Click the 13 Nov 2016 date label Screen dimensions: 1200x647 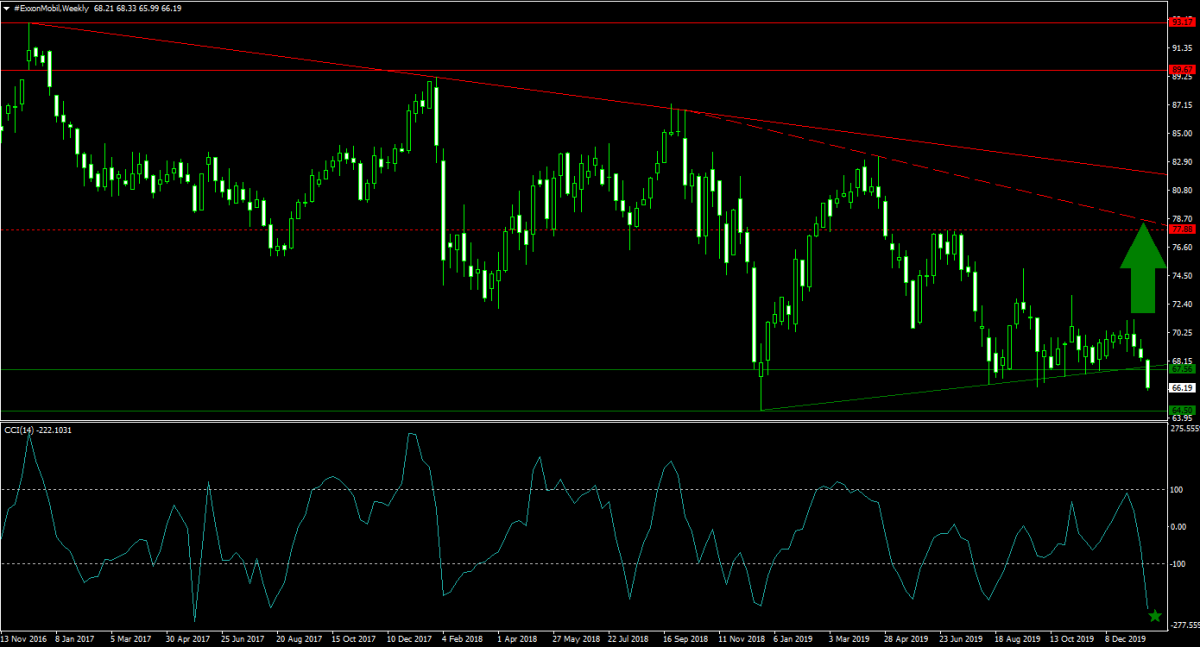click(25, 637)
